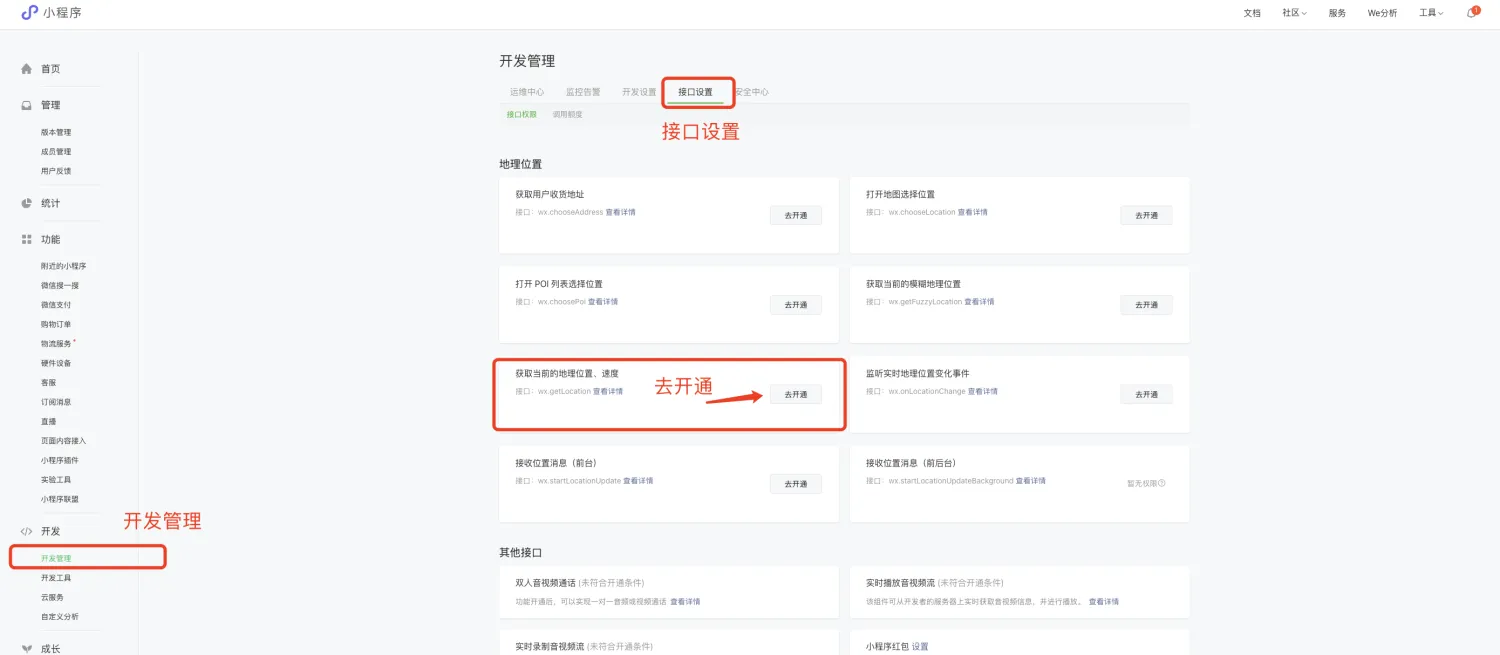Open 微信支付 in the sidebar menu
The image size is (1500, 655).
coord(56,305)
